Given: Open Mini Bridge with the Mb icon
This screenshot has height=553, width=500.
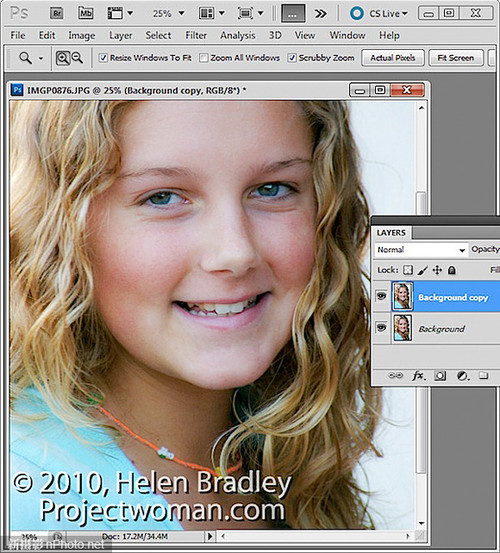Looking at the screenshot, I should [x=86, y=13].
